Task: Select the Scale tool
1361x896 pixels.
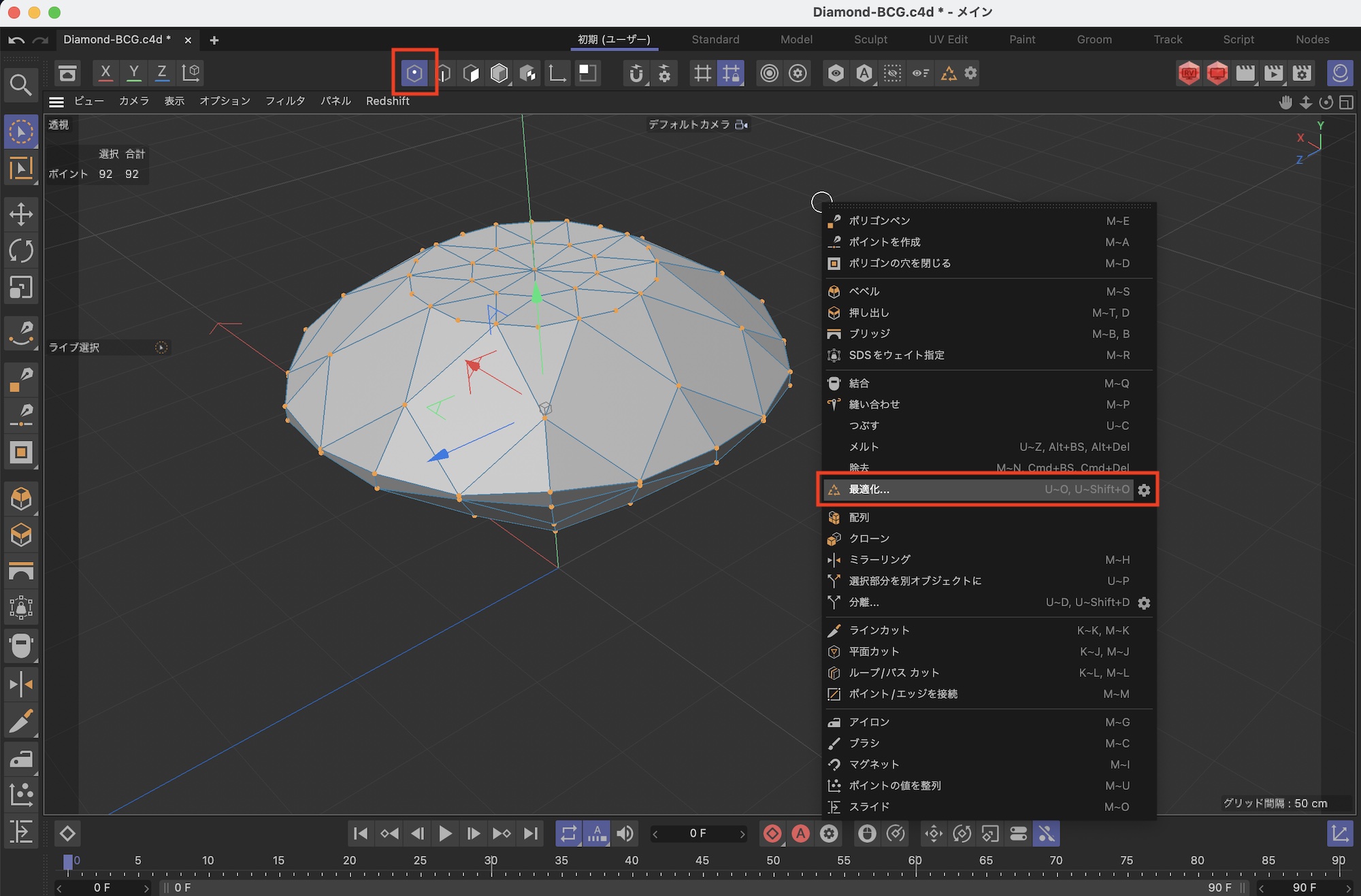Action: click(x=21, y=288)
